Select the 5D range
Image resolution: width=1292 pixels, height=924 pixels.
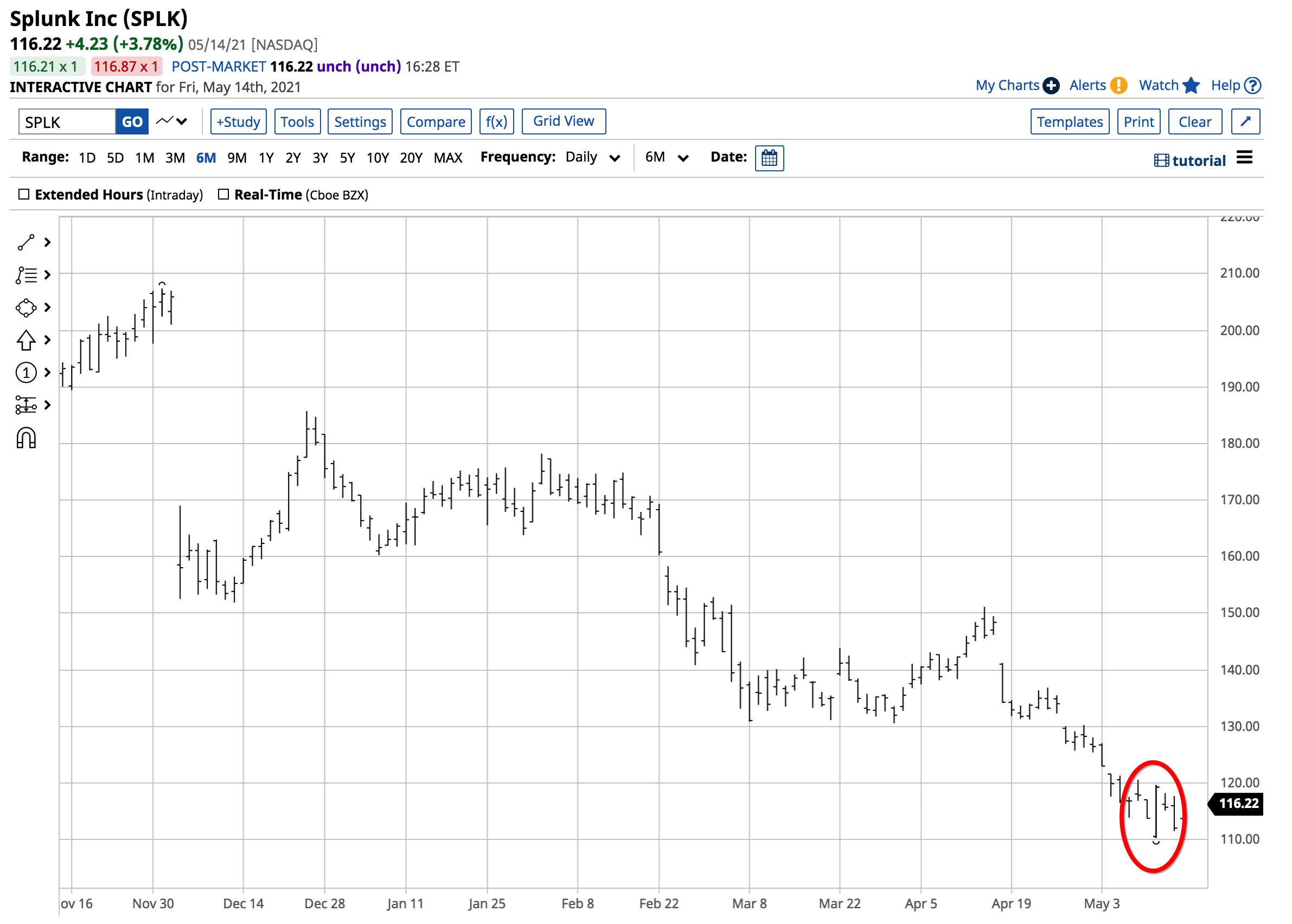click(116, 158)
